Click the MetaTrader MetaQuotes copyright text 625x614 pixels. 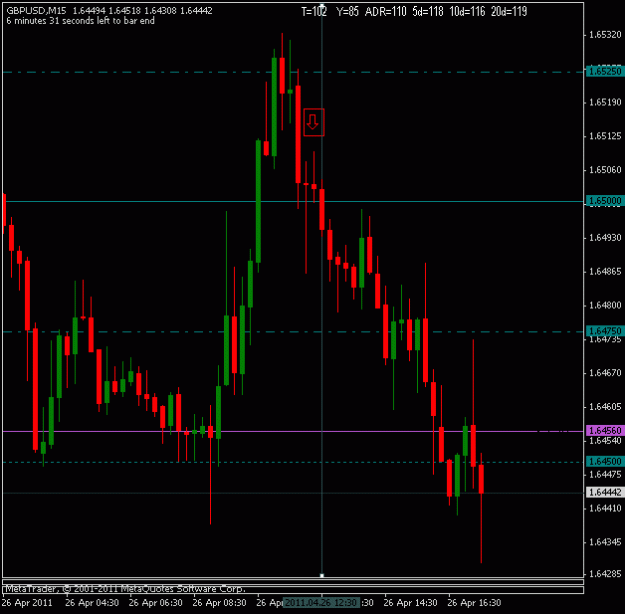tap(125, 589)
